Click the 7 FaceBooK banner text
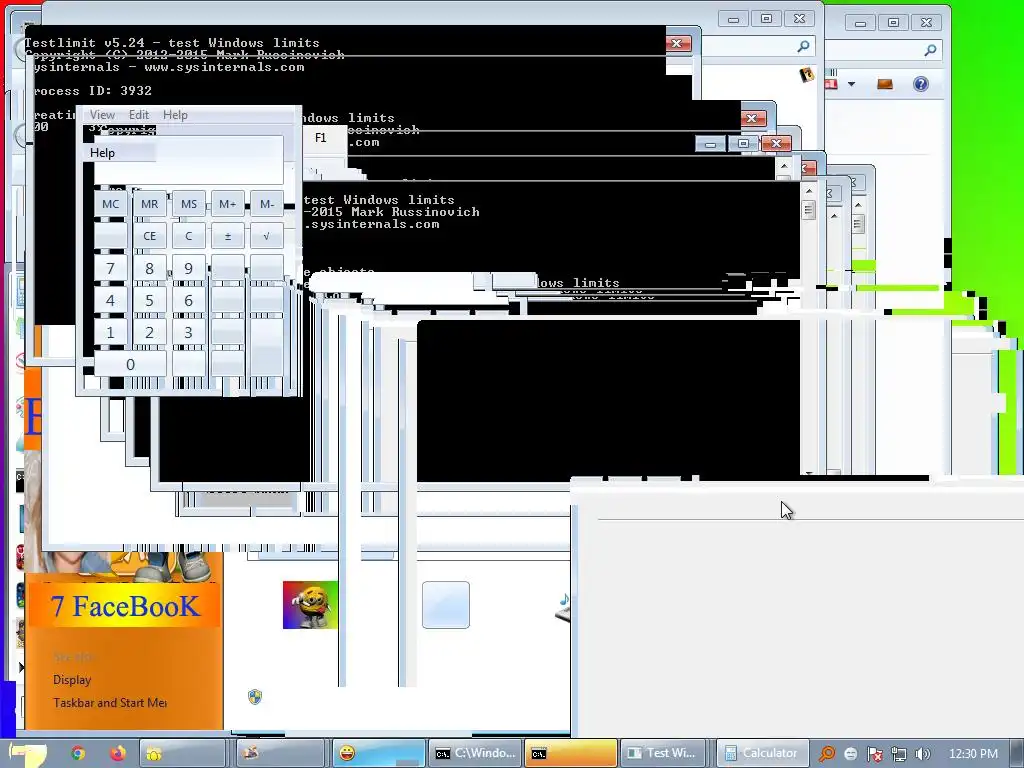Viewport: 1024px width, 768px height. pos(124,607)
